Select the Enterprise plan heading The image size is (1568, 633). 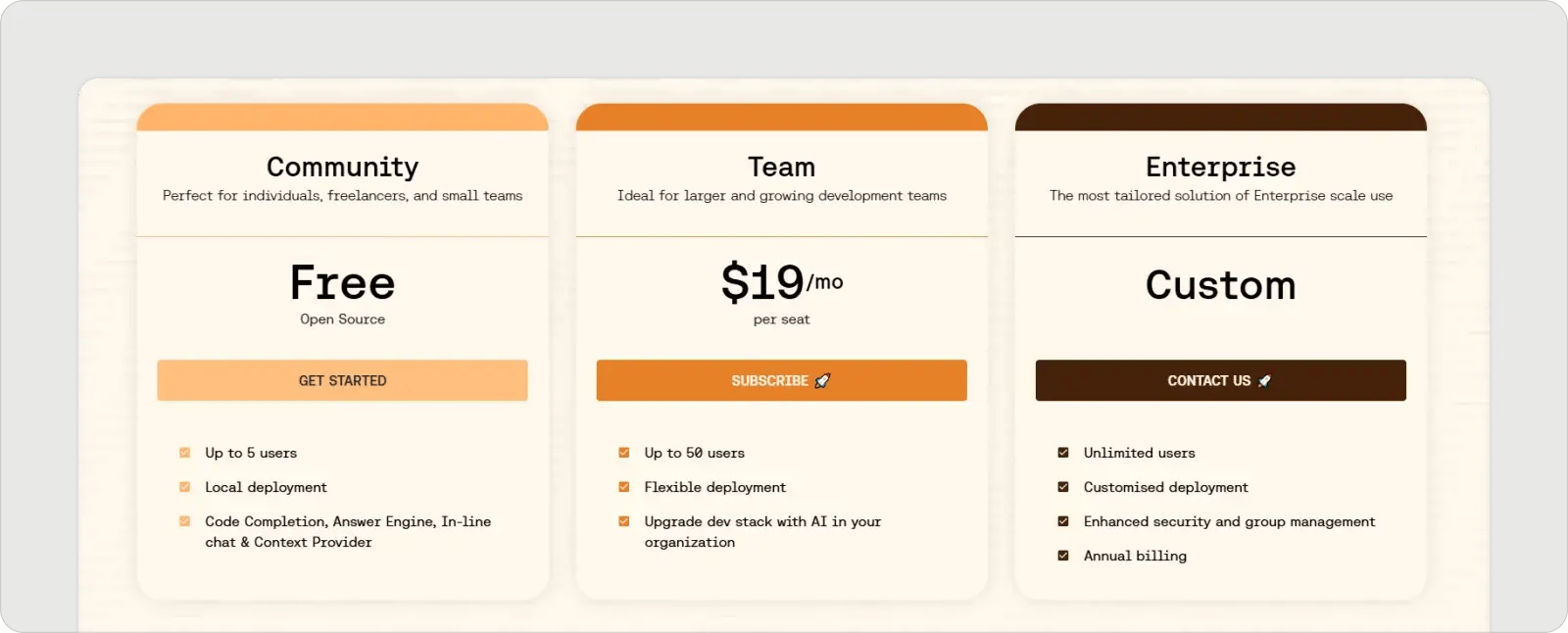coord(1220,168)
